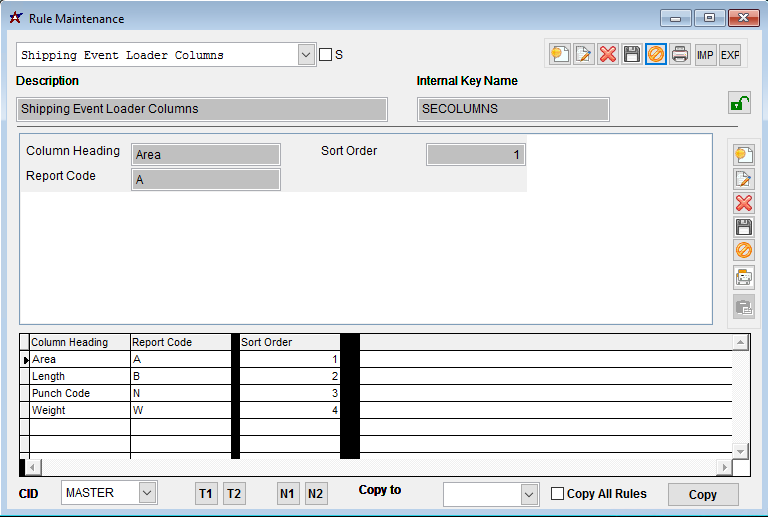Image resolution: width=768 pixels, height=517 pixels.
Task: Click the Print icon in top toolbar
Action: tap(680, 54)
